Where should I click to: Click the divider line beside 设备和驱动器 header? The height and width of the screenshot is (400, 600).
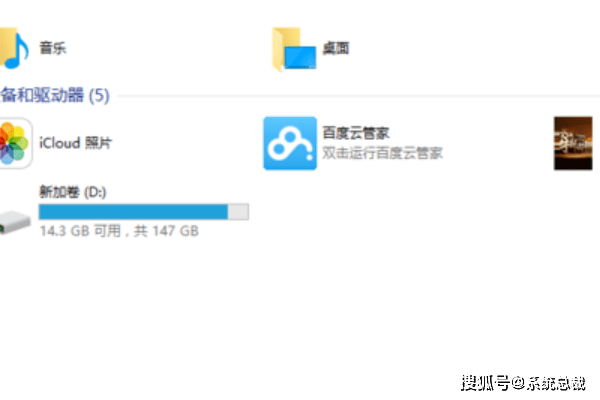pos(359,96)
